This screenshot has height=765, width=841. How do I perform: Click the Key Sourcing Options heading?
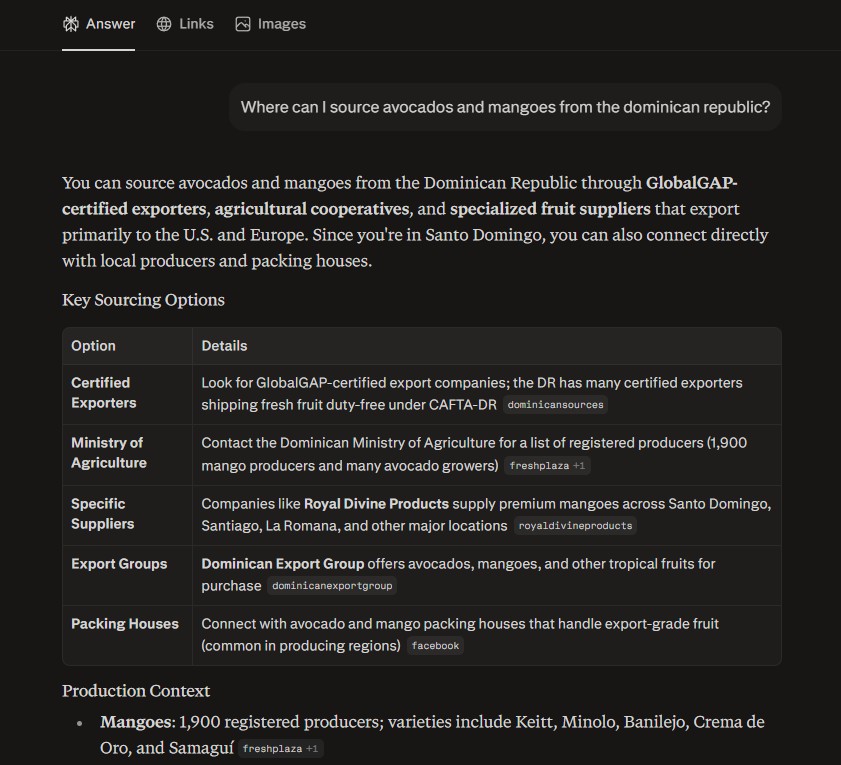point(143,300)
